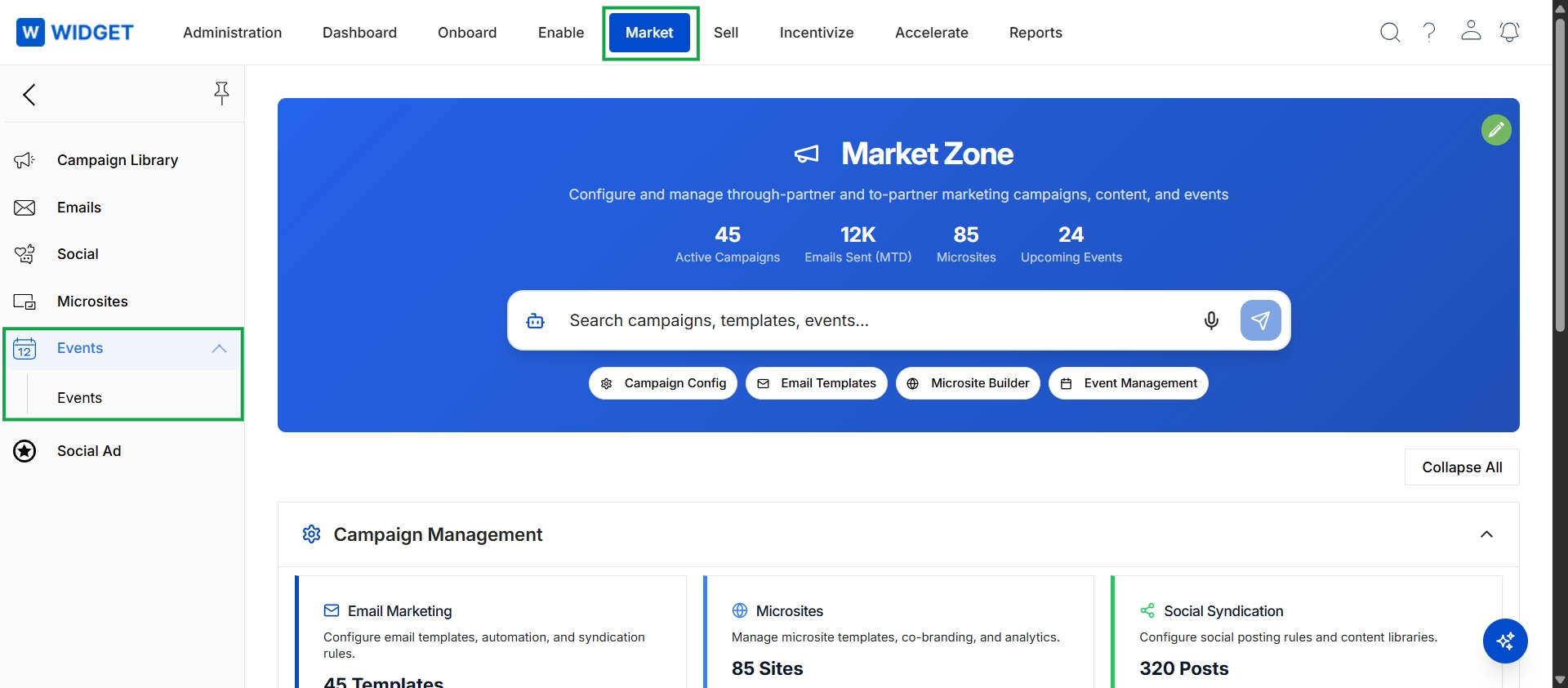The height and width of the screenshot is (688, 1568).
Task: Click the Campaign Management heading text
Action: (439, 534)
